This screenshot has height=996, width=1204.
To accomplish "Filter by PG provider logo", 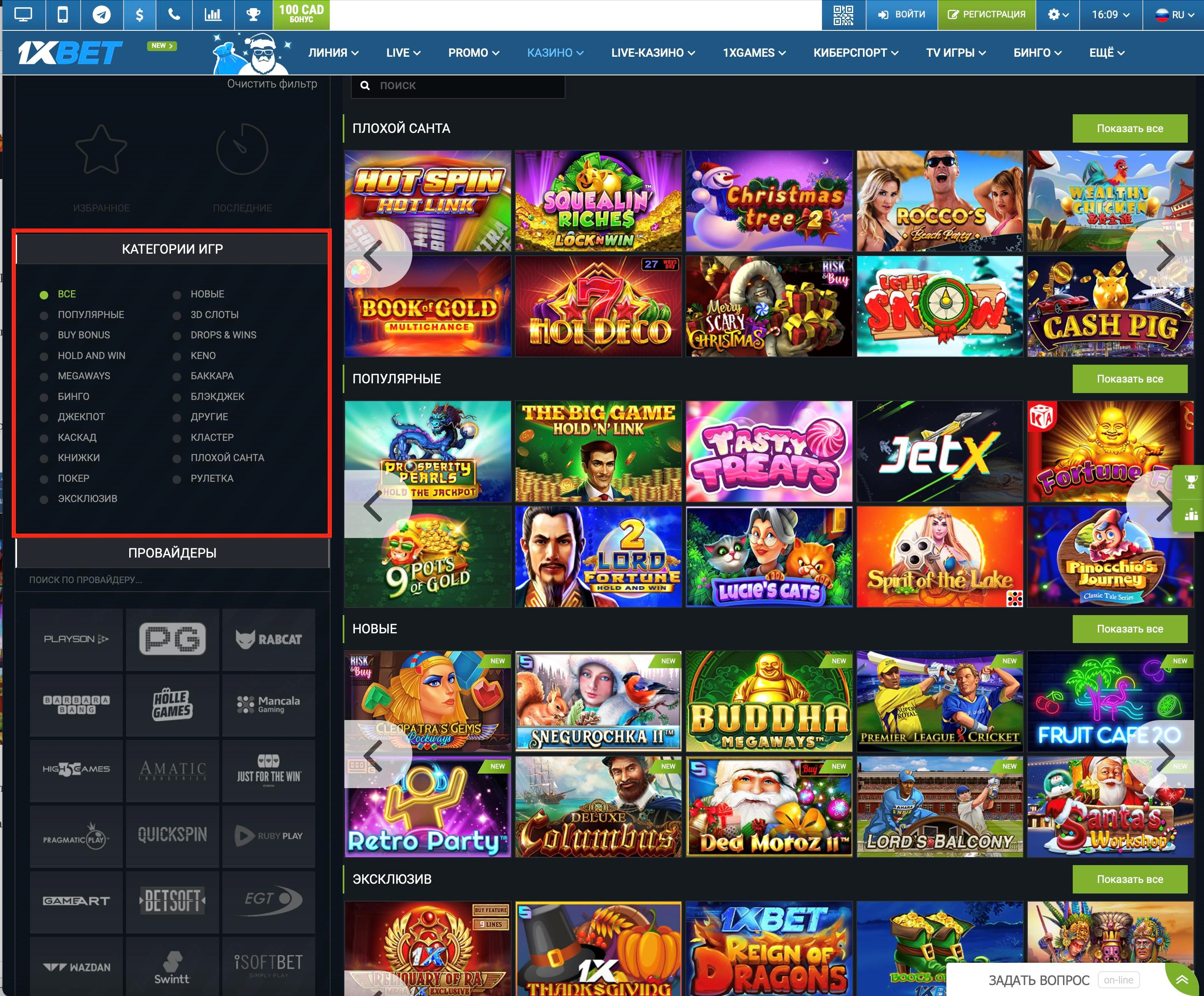I will (173, 639).
